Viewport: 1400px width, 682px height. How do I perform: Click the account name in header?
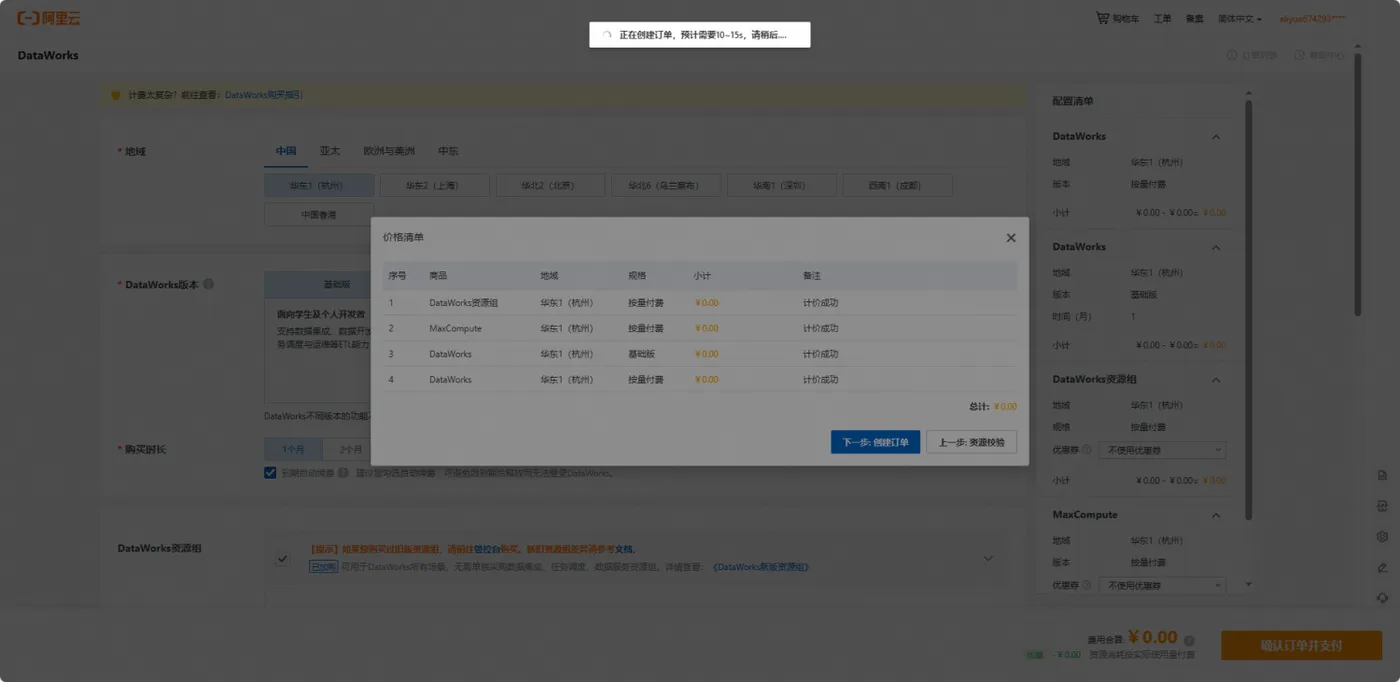[x=1312, y=19]
